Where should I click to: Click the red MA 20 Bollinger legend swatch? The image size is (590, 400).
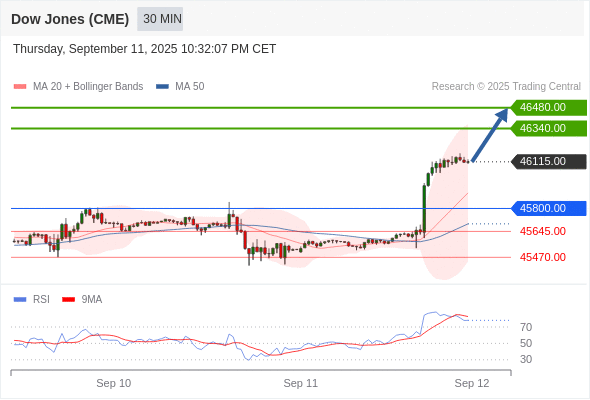coord(20,87)
